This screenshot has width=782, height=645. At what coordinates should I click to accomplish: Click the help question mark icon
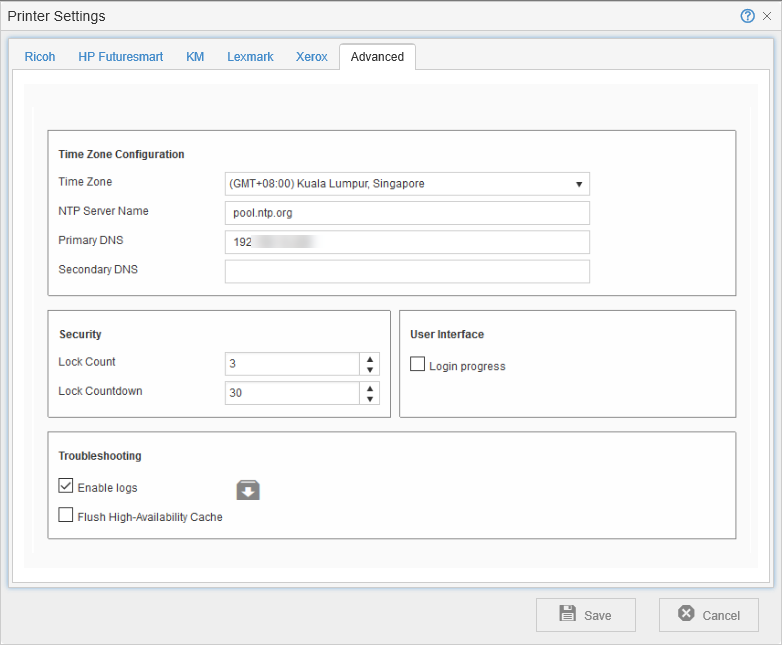pyautogui.click(x=748, y=16)
